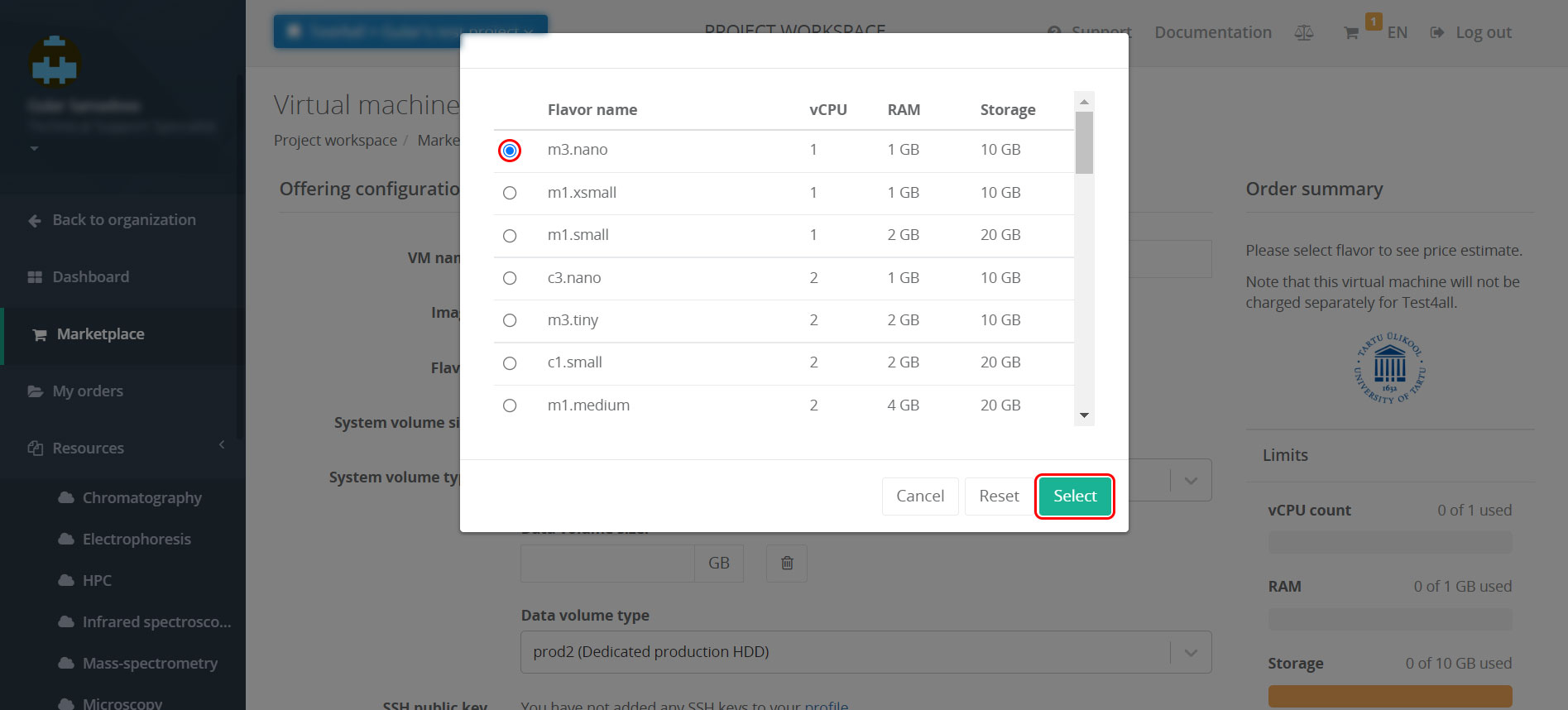1568x710 pixels.
Task: Delete data volume with trash icon
Action: click(787, 563)
